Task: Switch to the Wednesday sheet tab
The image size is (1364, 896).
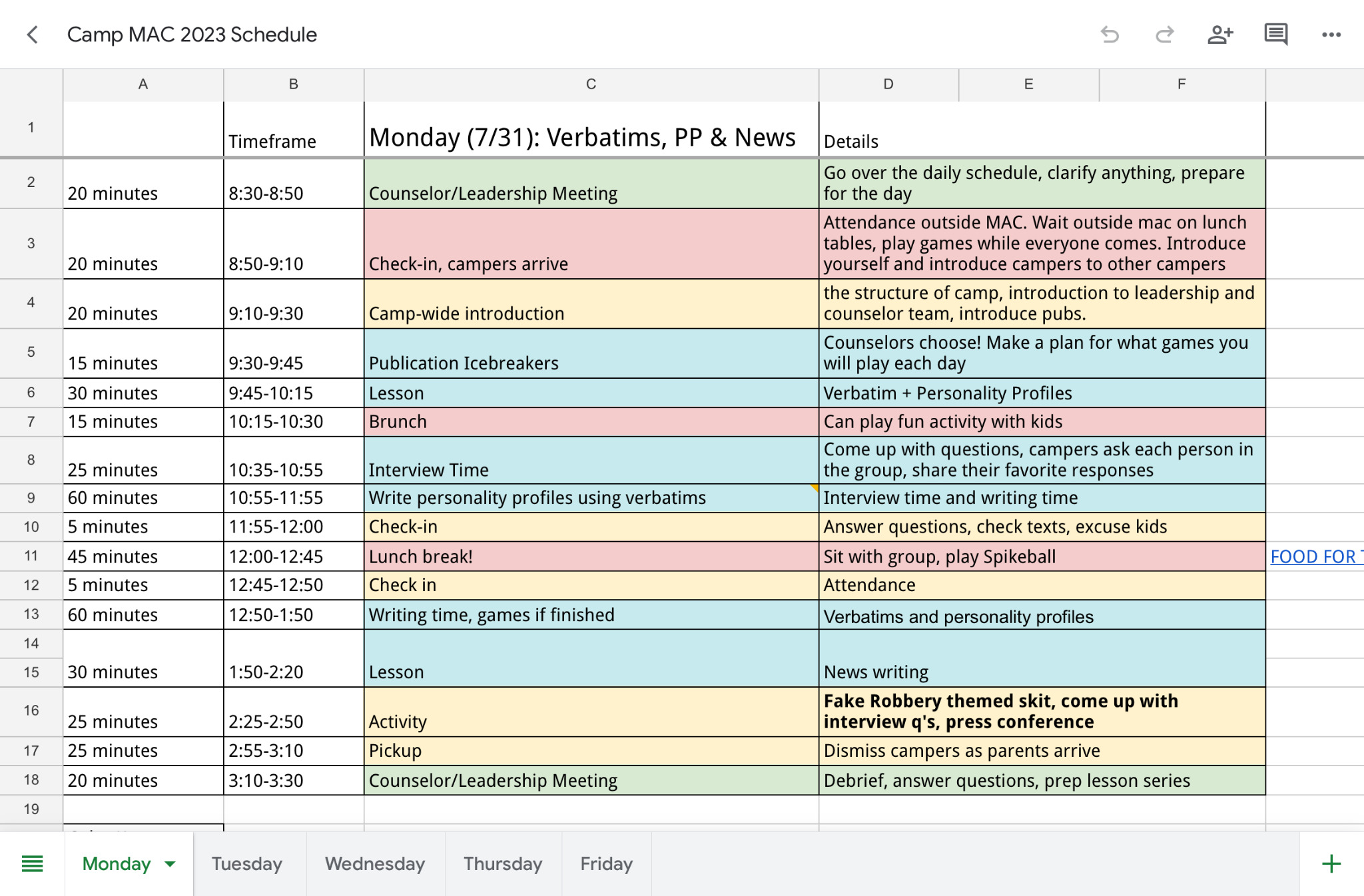Action: point(375,864)
